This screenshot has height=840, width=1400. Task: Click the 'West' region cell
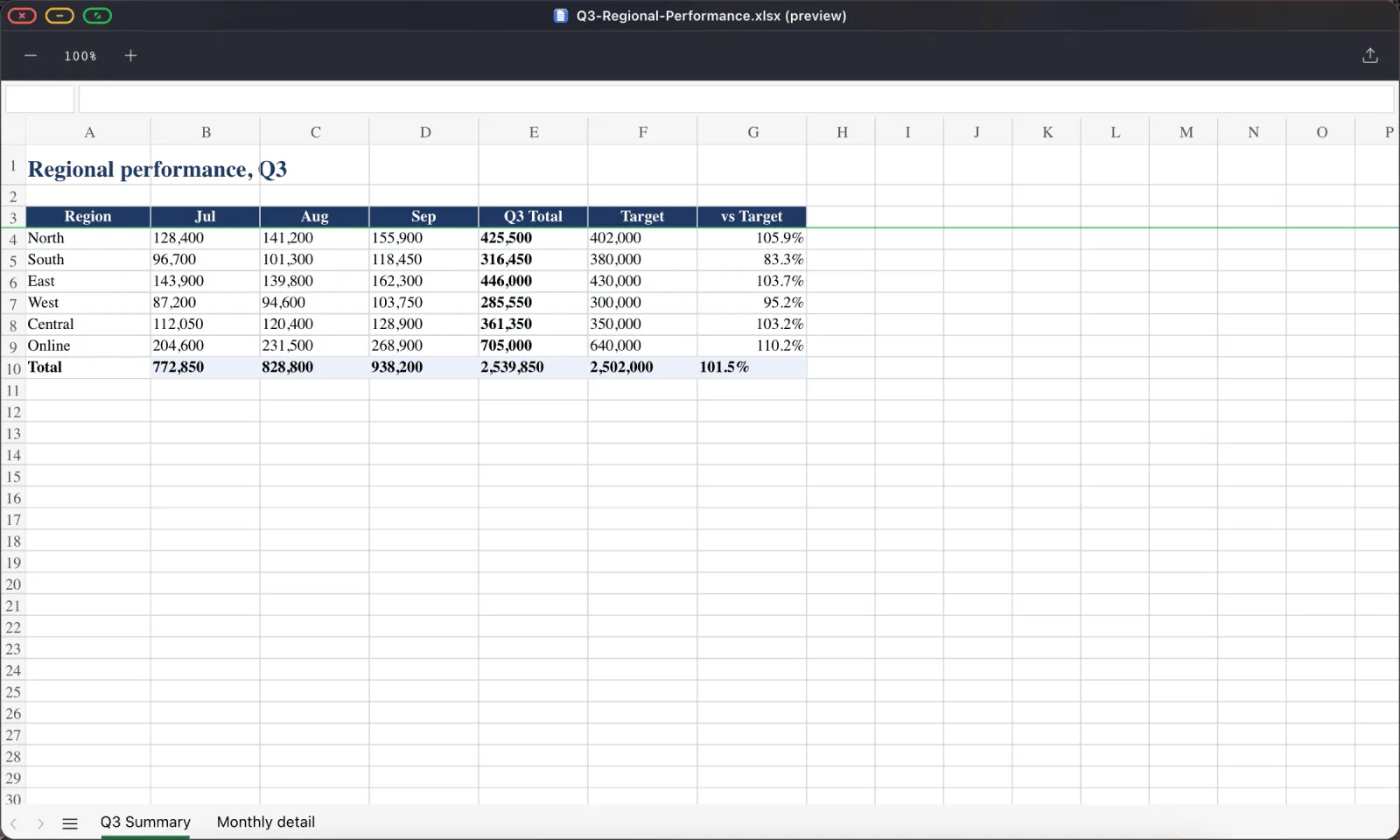(88, 303)
